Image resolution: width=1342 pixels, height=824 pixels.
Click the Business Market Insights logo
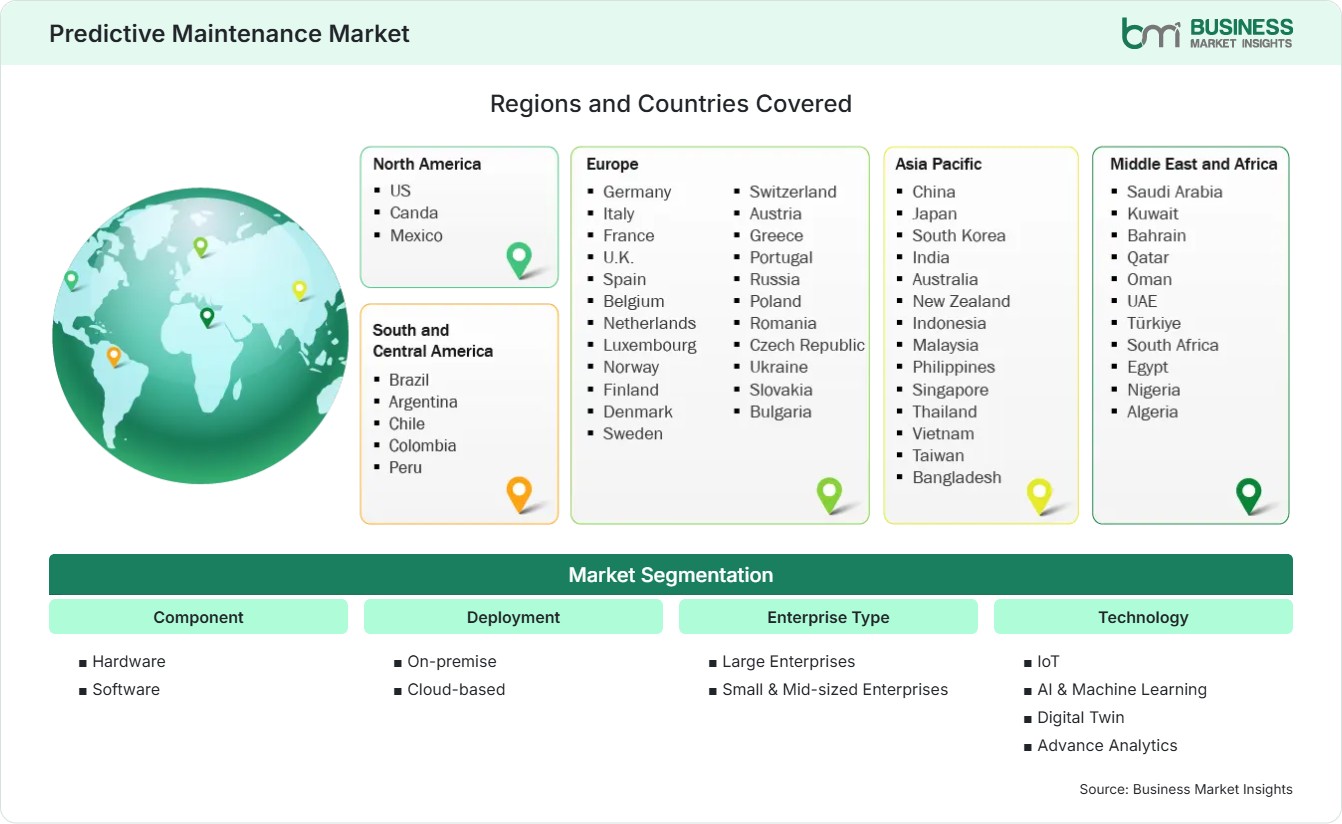pos(1207,33)
